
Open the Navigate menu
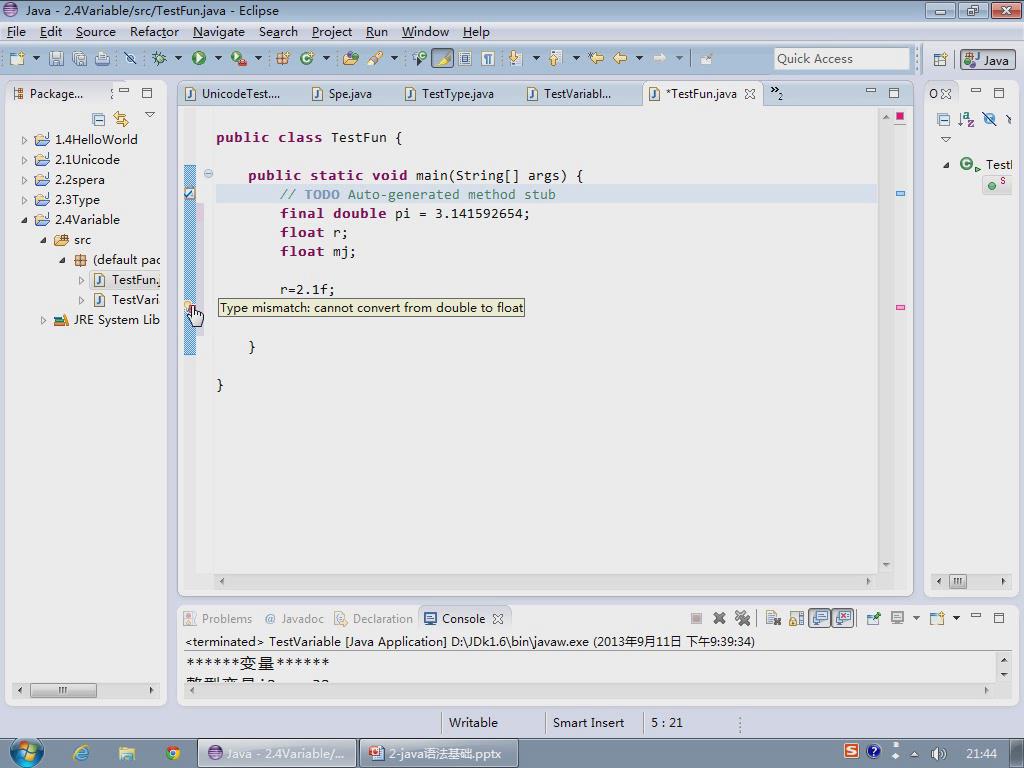[219, 31]
